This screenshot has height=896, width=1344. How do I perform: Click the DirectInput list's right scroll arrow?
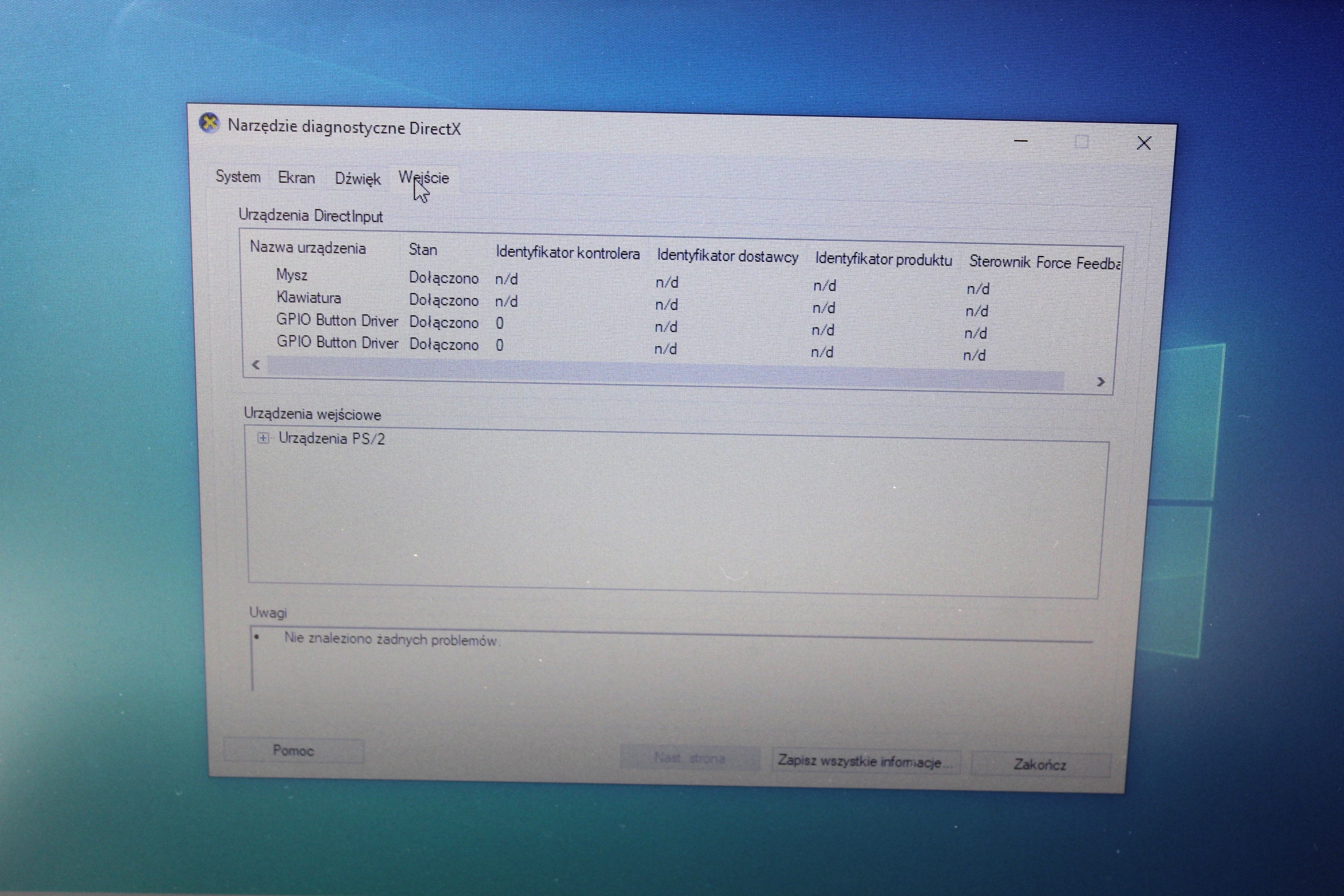(x=1101, y=382)
